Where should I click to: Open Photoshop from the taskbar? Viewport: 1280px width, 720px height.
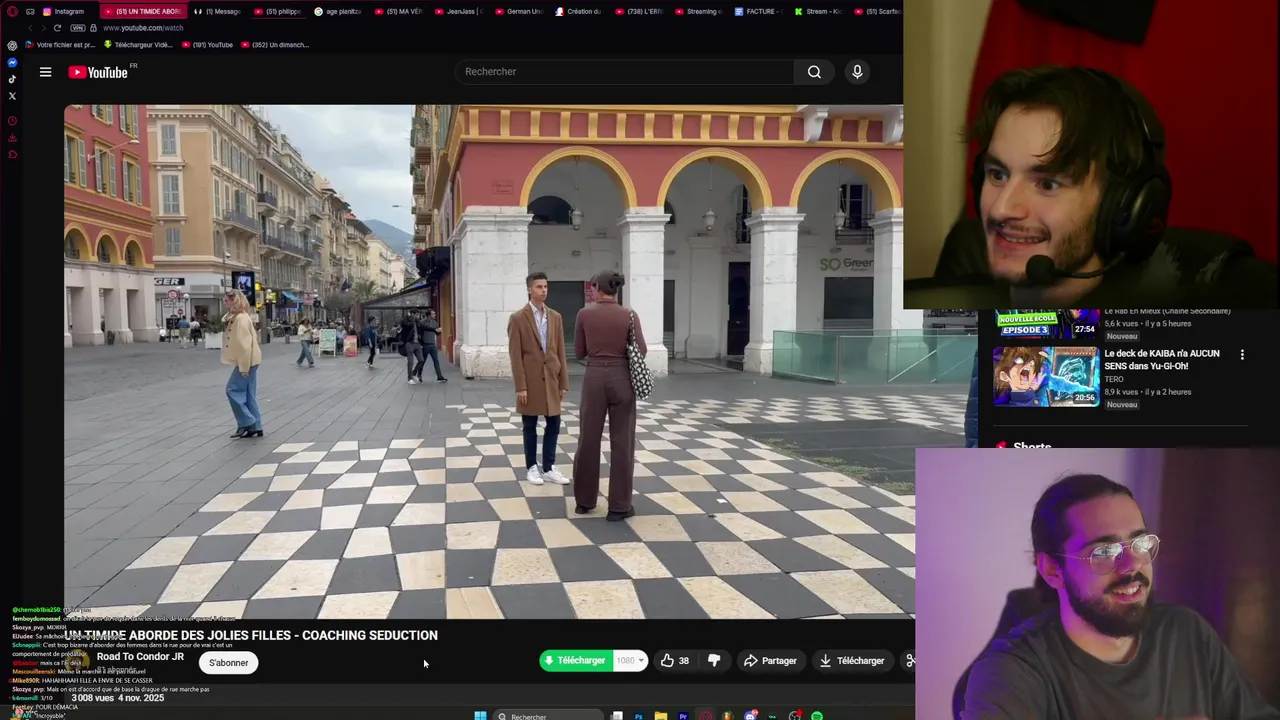click(639, 716)
